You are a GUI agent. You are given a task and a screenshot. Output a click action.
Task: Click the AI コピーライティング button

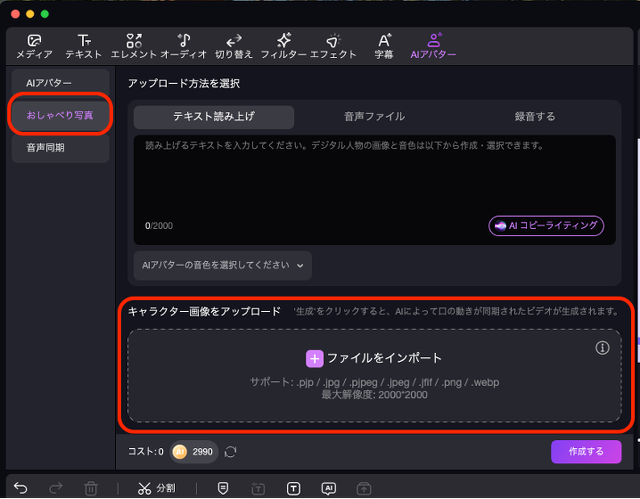[546, 226]
